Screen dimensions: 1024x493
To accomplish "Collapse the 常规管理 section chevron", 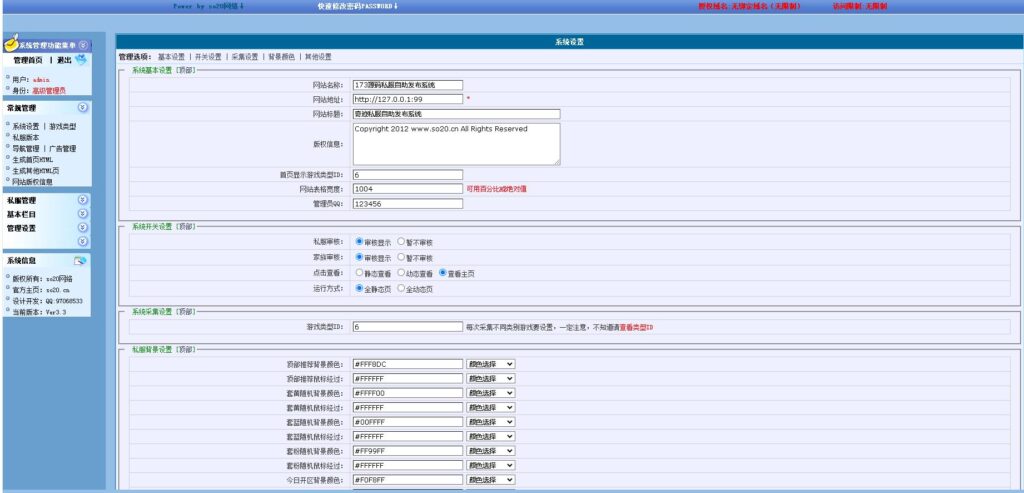I will click(83, 107).
